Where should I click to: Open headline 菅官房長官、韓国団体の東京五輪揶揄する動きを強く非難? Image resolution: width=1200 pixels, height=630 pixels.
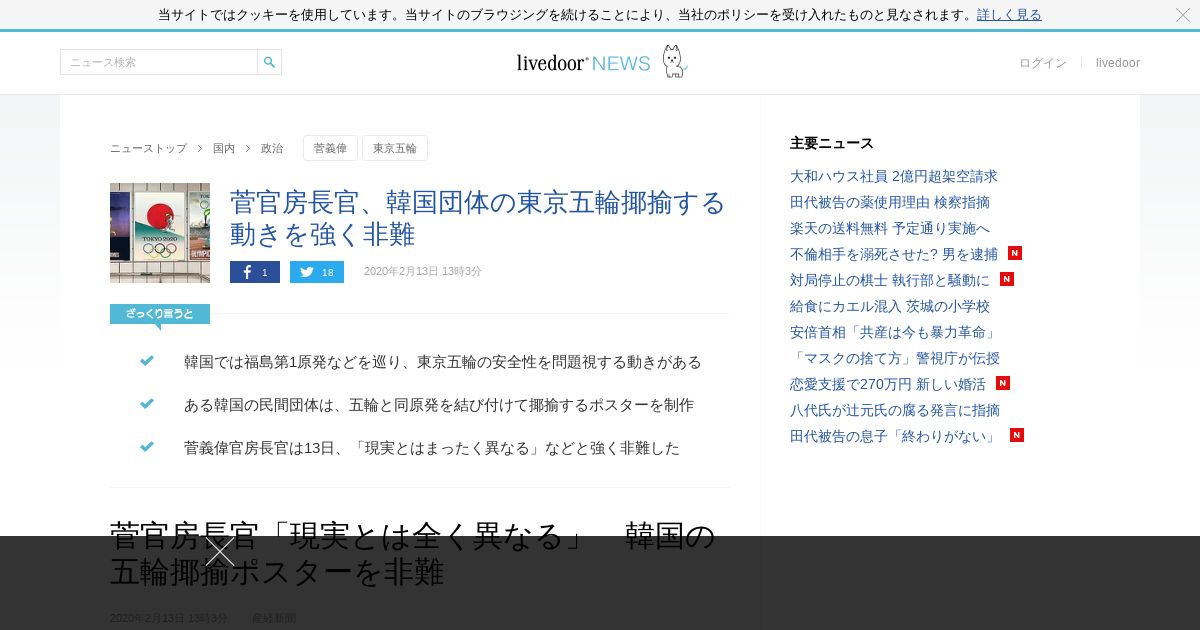(x=478, y=217)
